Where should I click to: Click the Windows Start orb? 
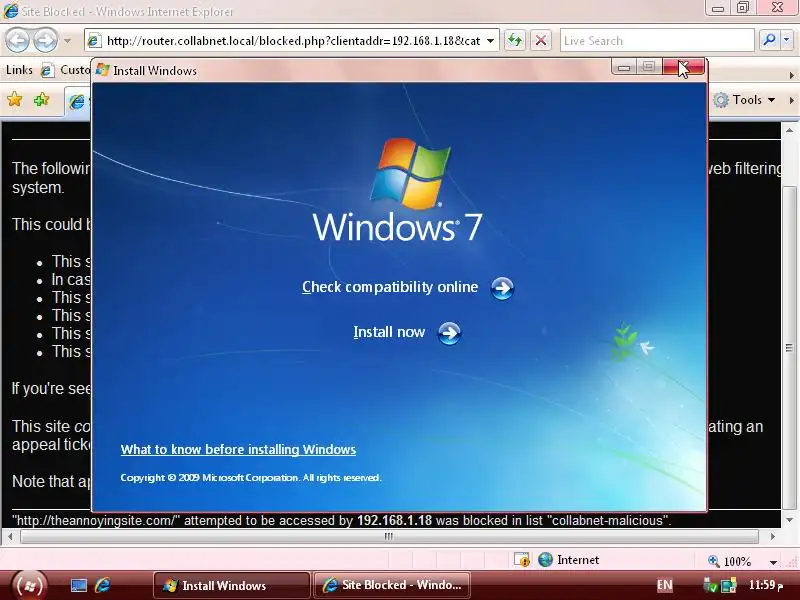(x=29, y=585)
